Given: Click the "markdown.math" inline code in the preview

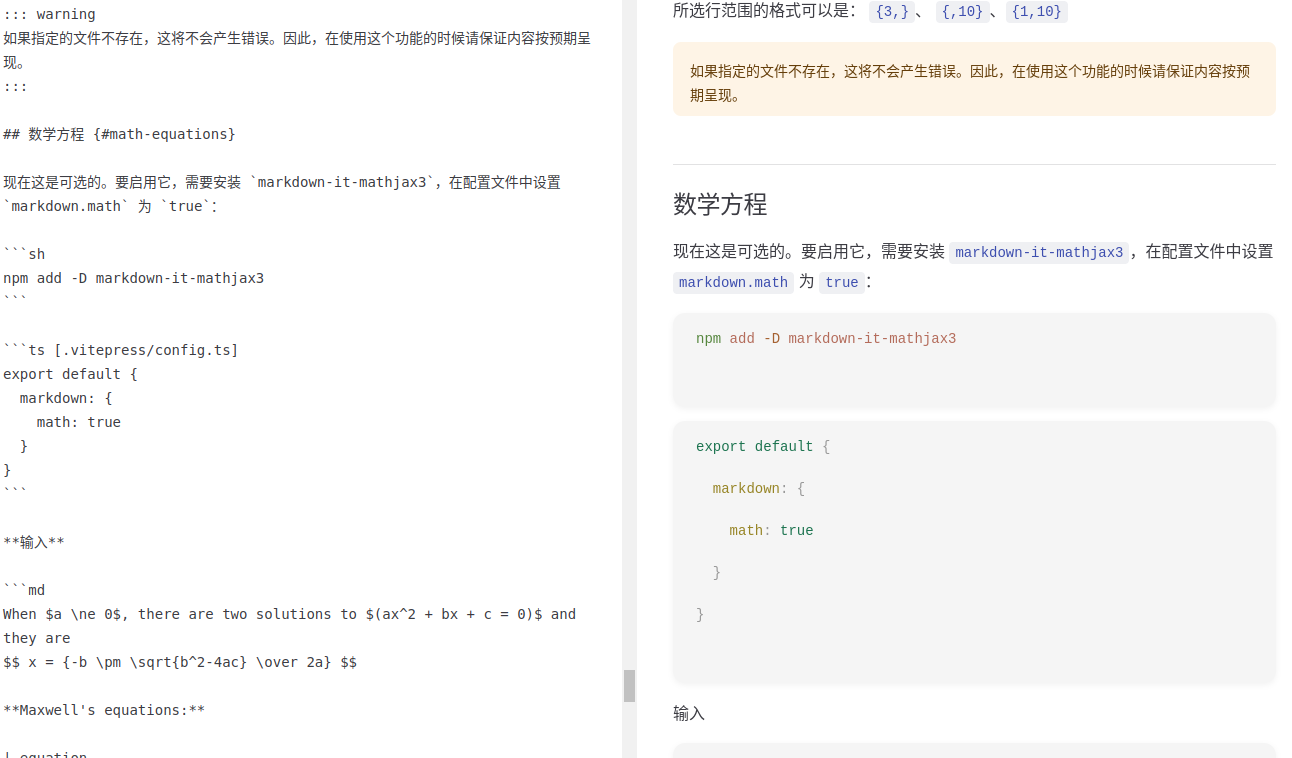Looking at the screenshot, I should coord(733,282).
